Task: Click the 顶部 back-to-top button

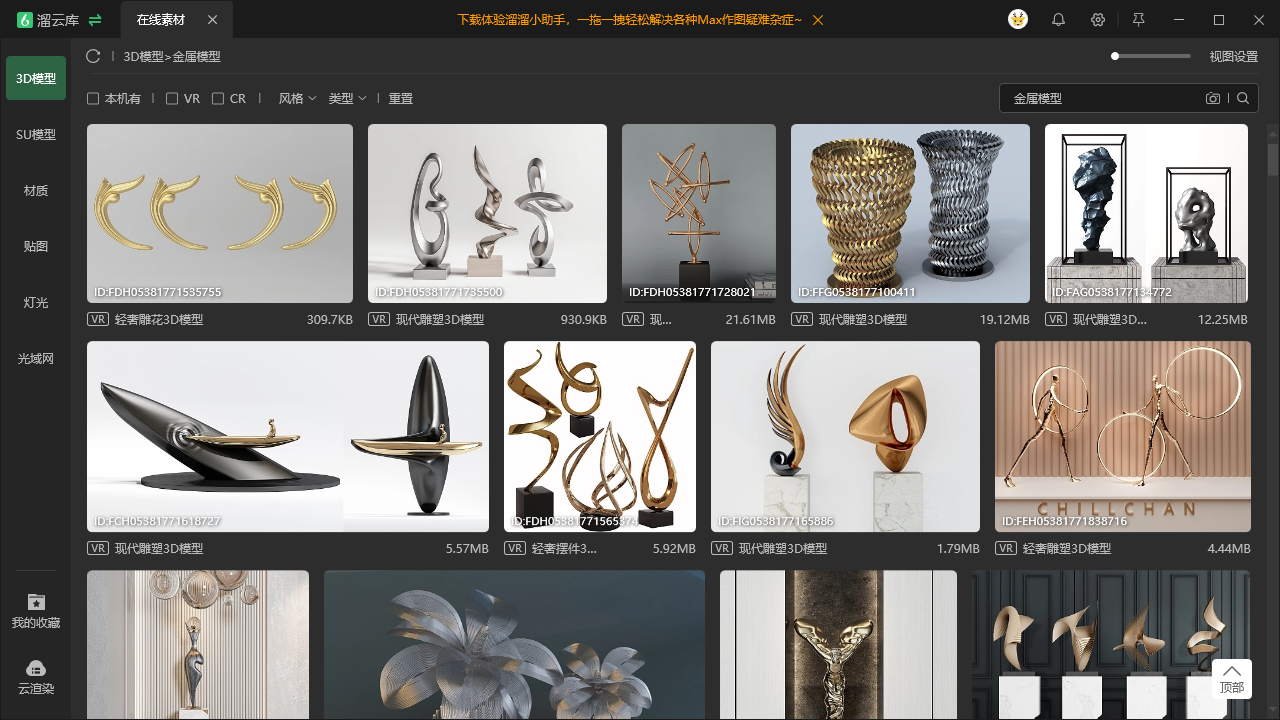Action: 1232,679
